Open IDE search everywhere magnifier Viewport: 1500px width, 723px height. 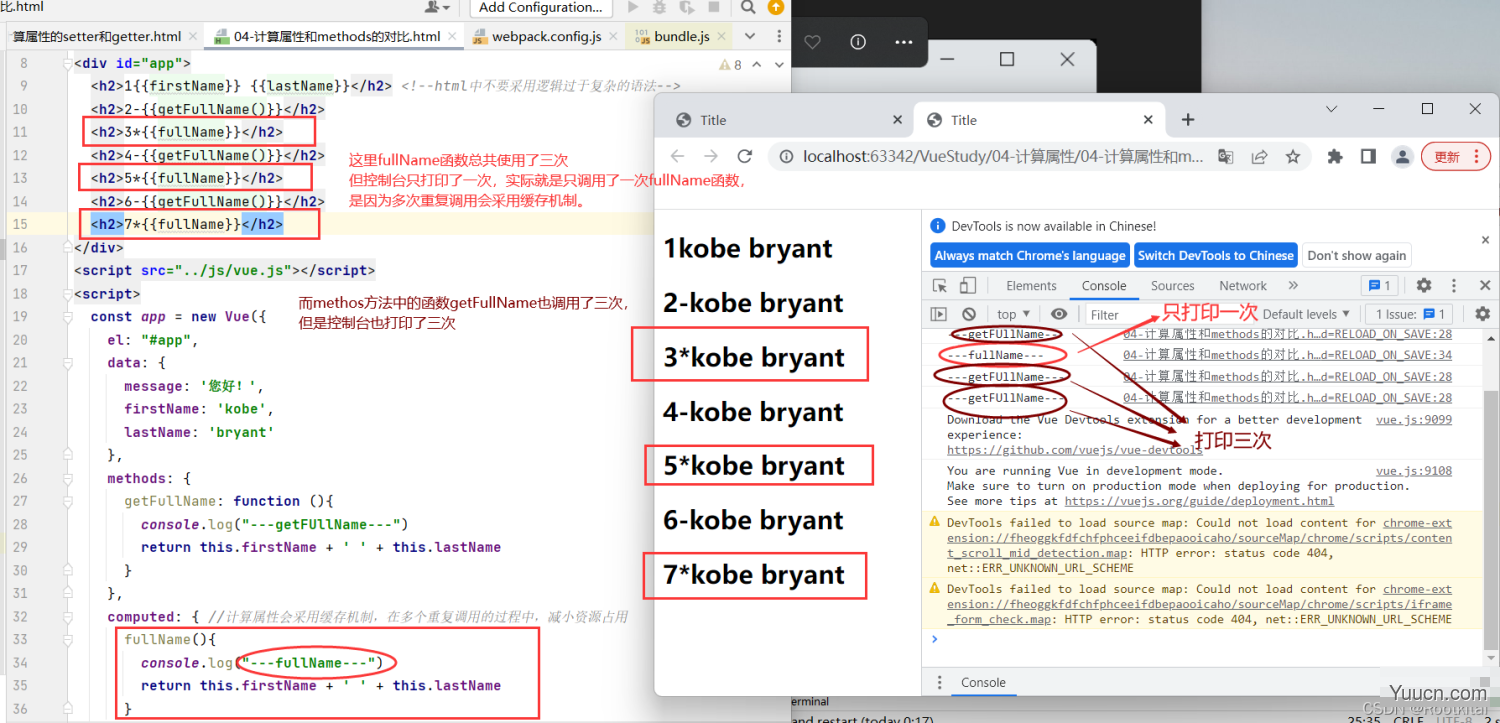point(749,7)
